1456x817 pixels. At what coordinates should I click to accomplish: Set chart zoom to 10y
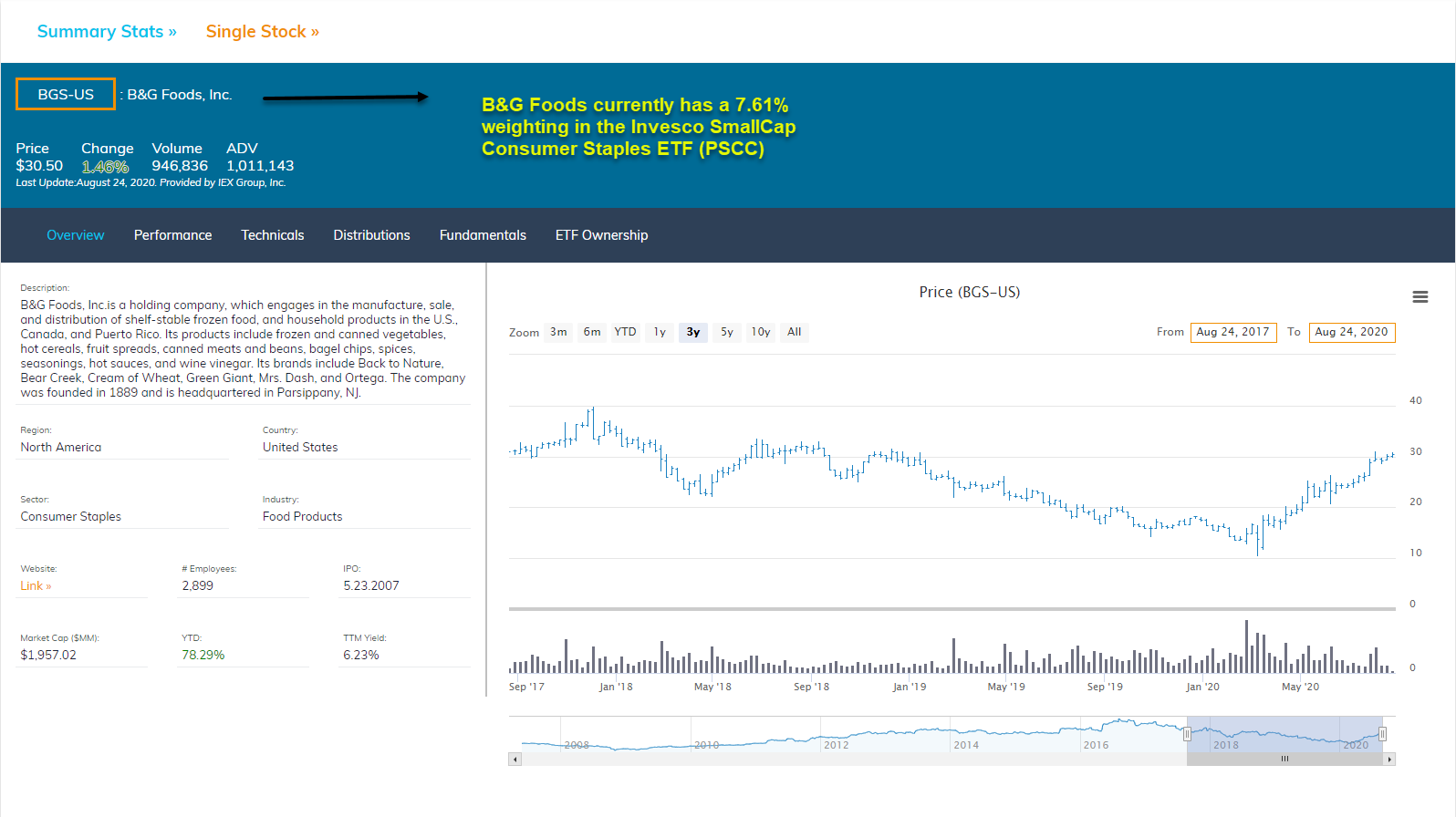(x=761, y=332)
